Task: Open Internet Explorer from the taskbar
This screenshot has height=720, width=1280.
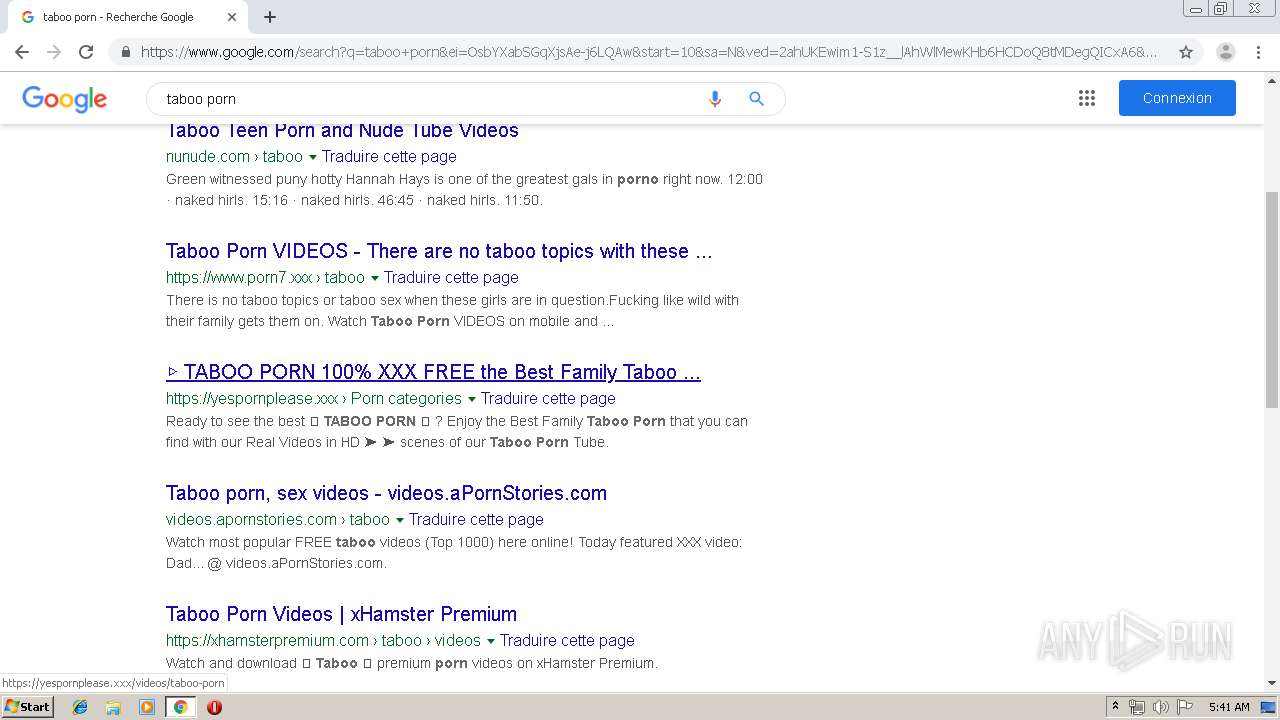Action: [x=80, y=707]
